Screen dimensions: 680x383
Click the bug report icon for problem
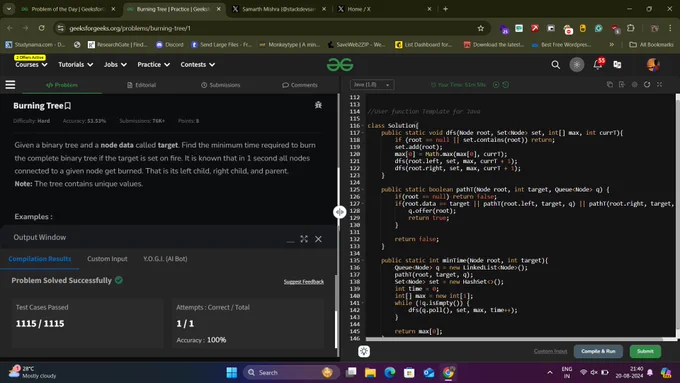[318, 105]
